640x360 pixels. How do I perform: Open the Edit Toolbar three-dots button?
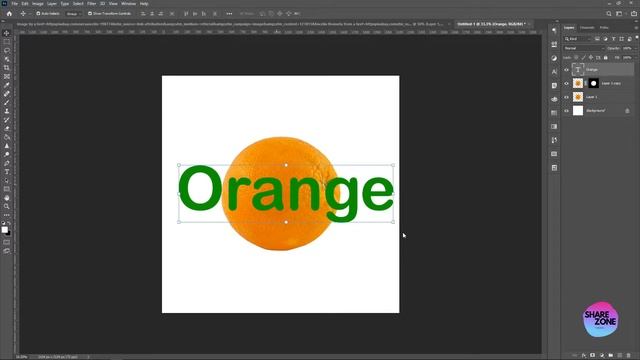7,215
